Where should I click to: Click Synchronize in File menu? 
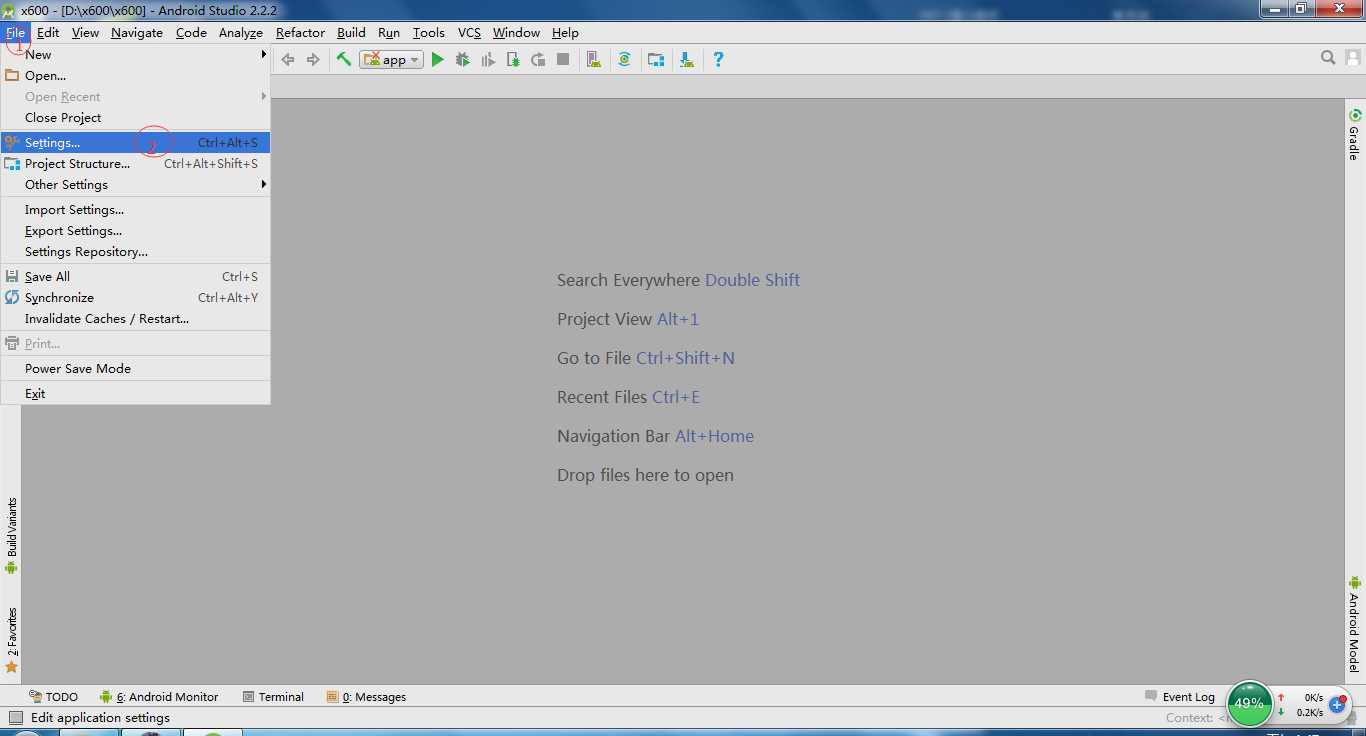[x=135, y=298]
